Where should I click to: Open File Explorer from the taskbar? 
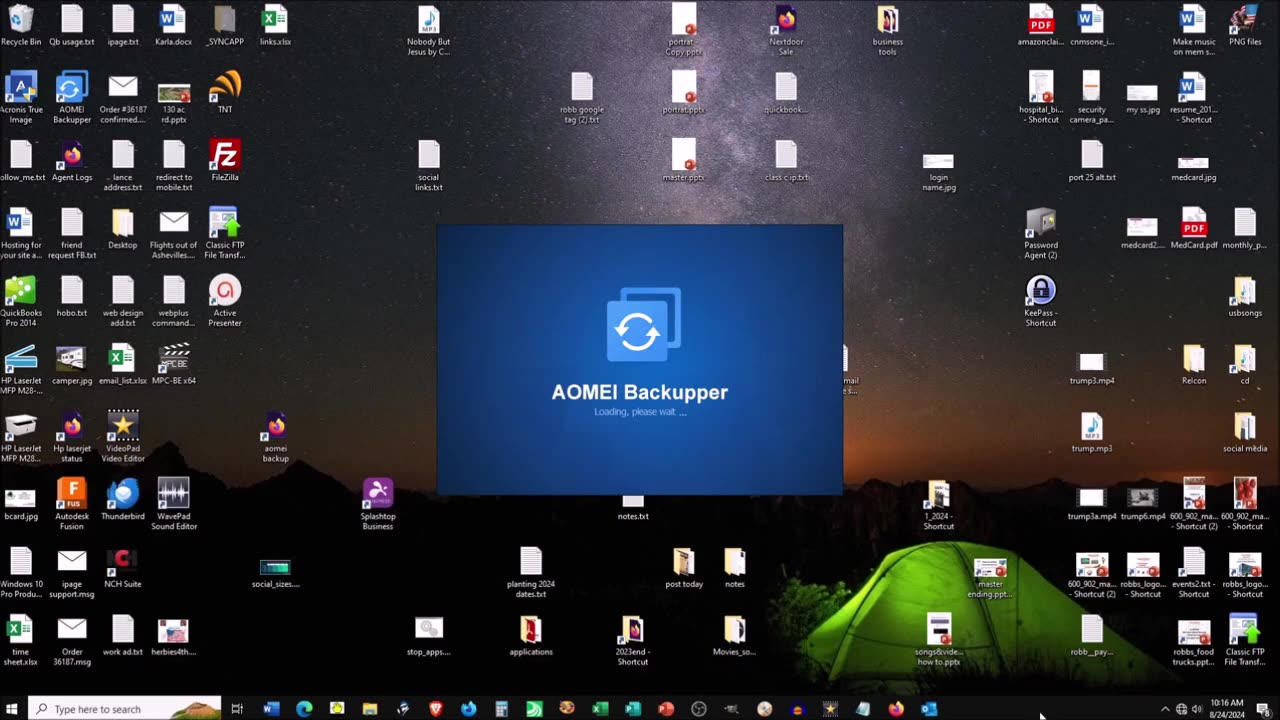click(x=370, y=709)
